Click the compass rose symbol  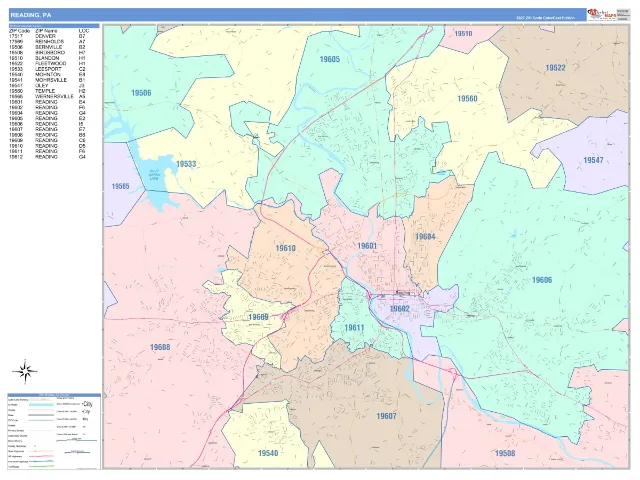tap(25, 371)
